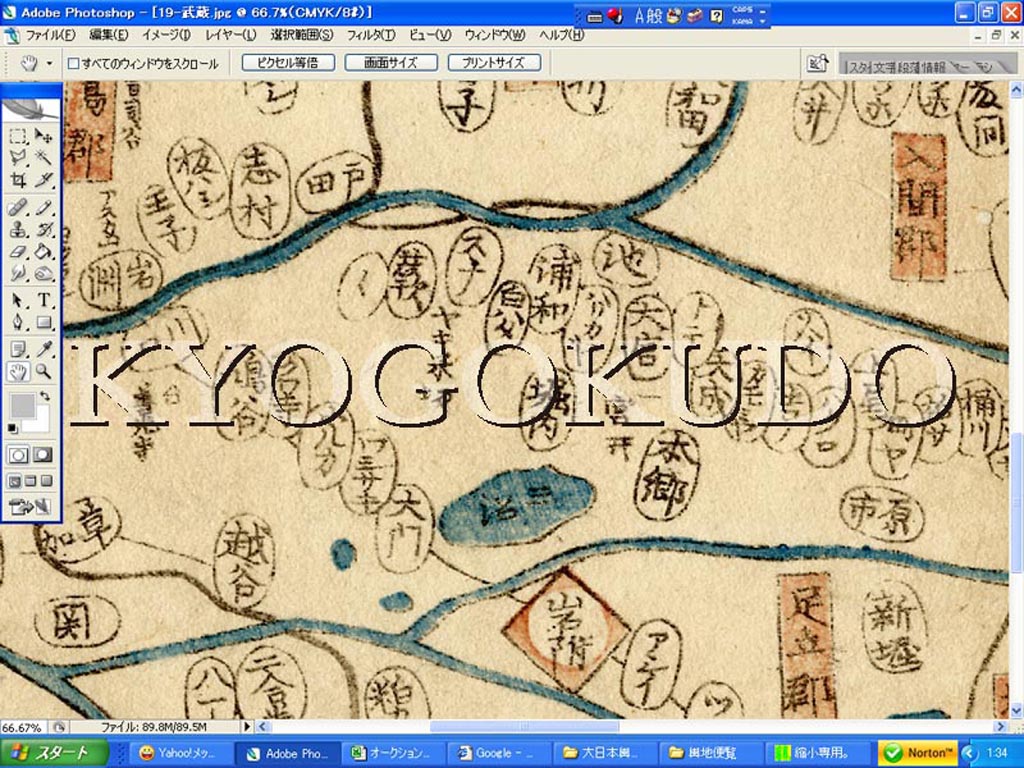Pick the Path Selection arrow tool
This screenshot has width=1024, height=768.
pyautogui.click(x=18, y=300)
